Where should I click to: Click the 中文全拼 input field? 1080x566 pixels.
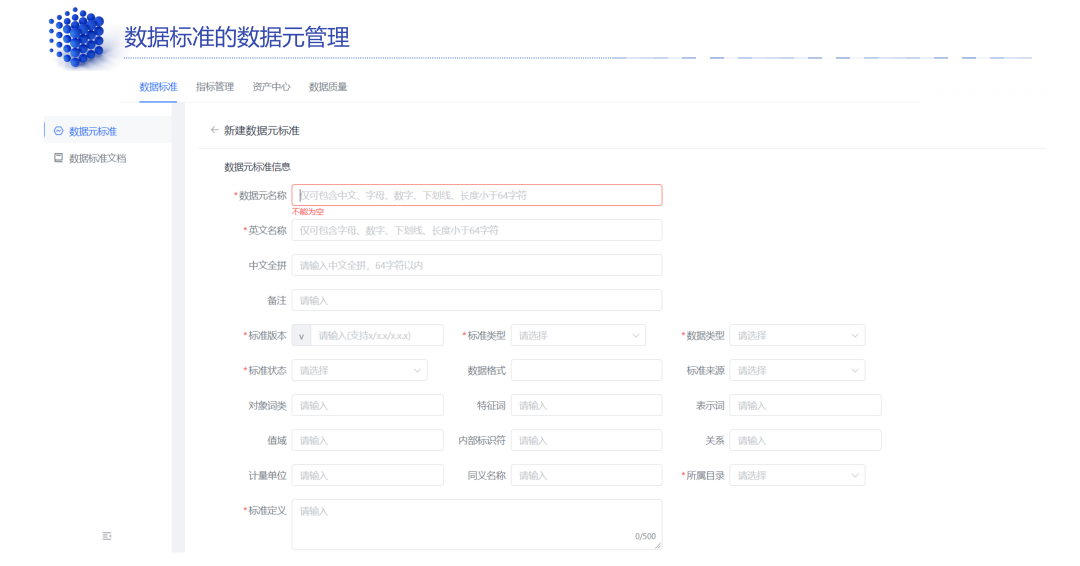click(x=477, y=265)
